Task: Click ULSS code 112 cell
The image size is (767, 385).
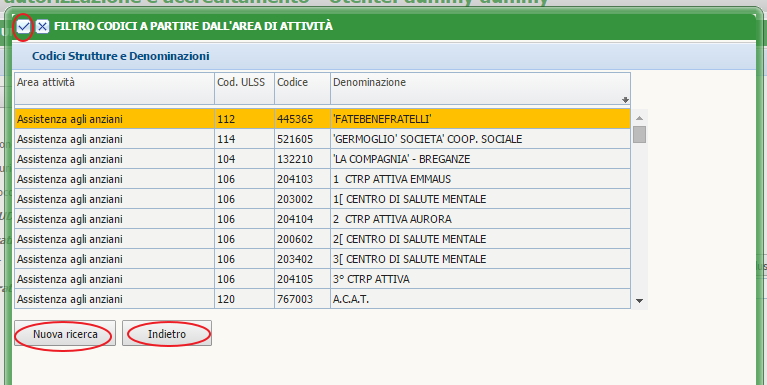Action: (245, 119)
